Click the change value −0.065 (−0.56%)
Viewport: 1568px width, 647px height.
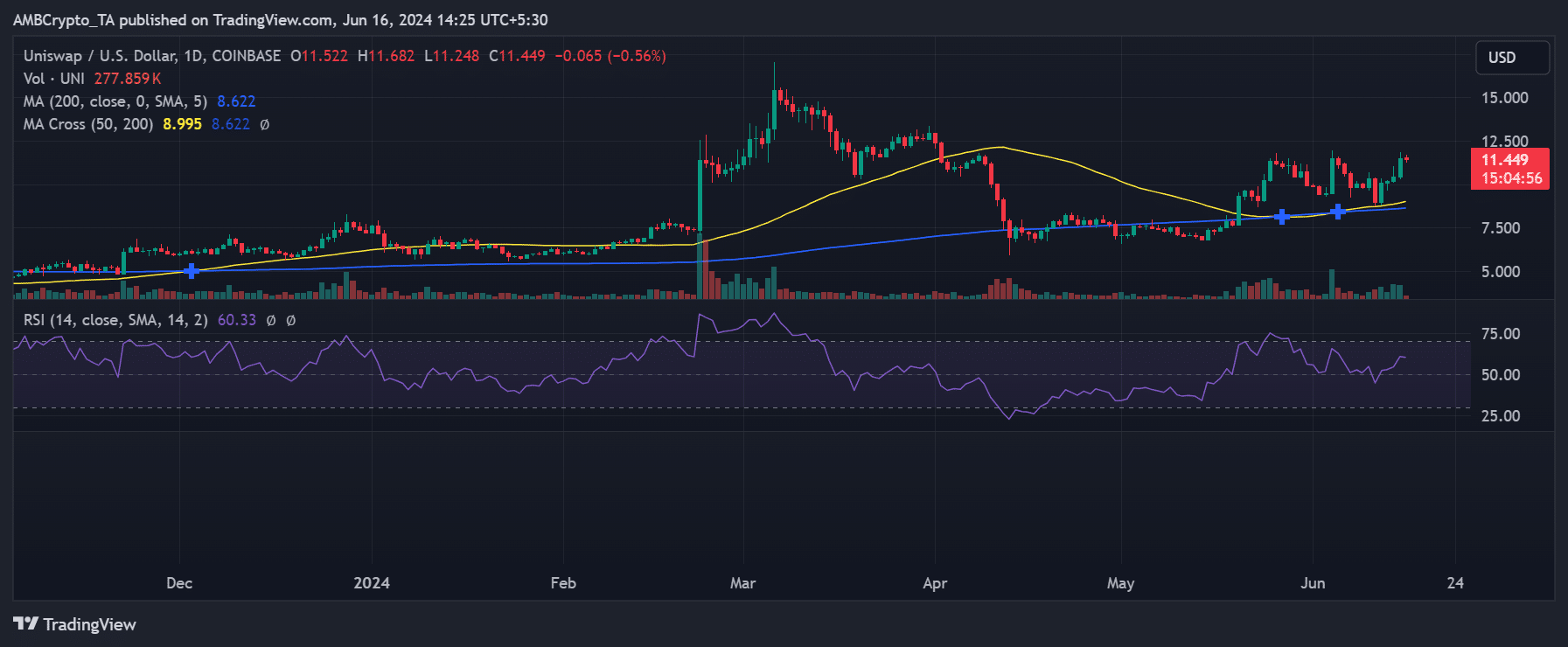610,56
